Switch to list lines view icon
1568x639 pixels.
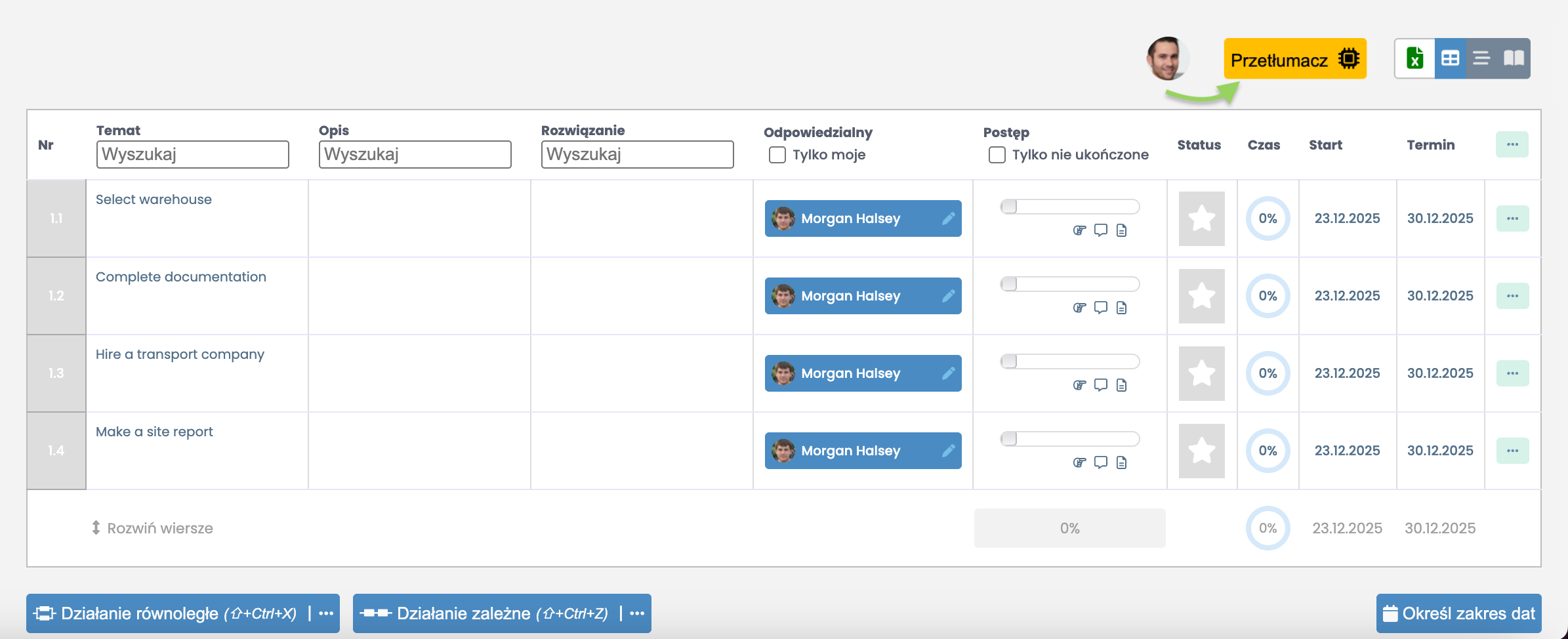1481,58
